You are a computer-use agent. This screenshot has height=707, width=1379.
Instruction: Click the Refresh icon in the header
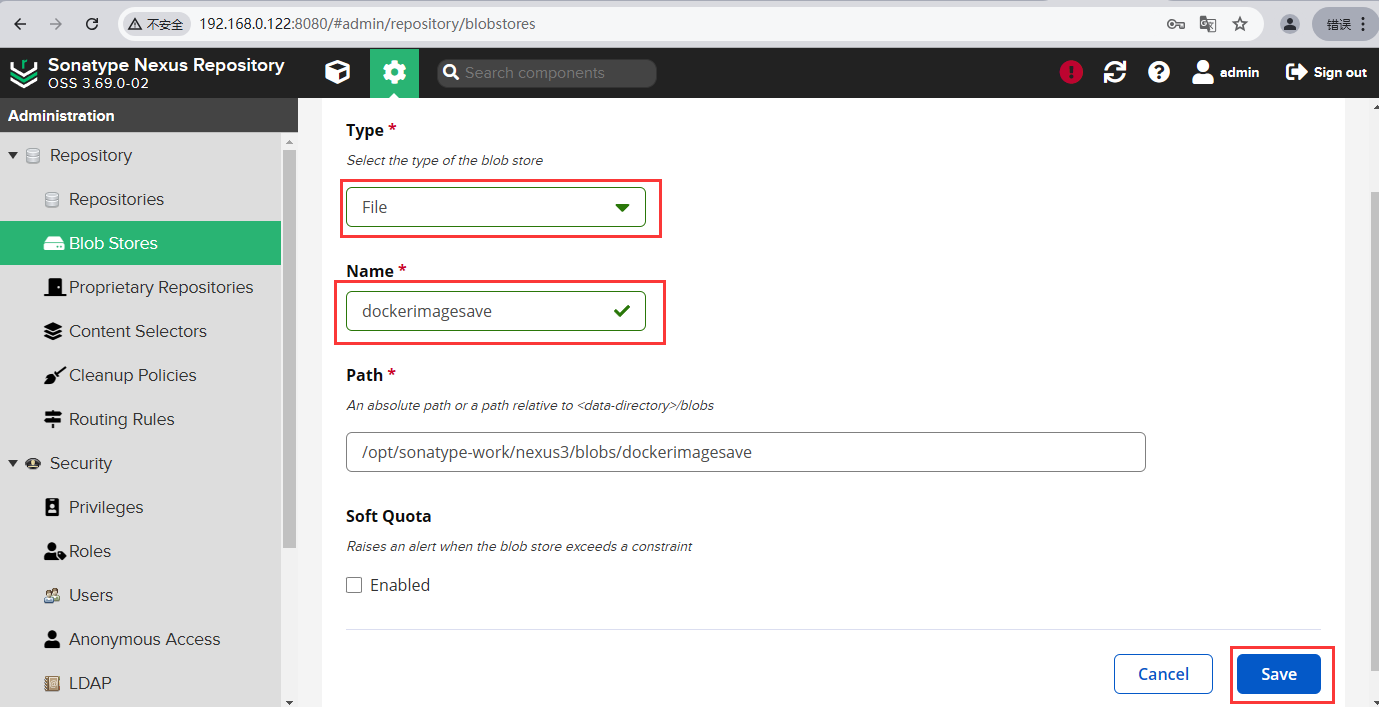(x=1115, y=72)
